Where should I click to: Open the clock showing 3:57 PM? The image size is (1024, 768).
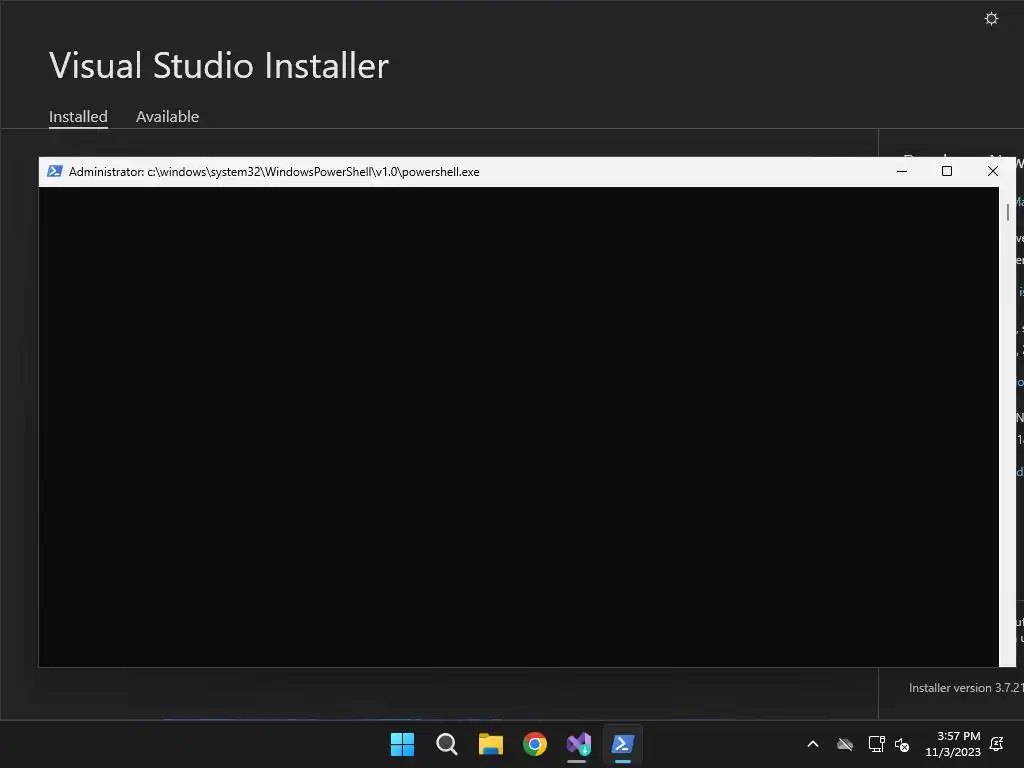click(953, 744)
